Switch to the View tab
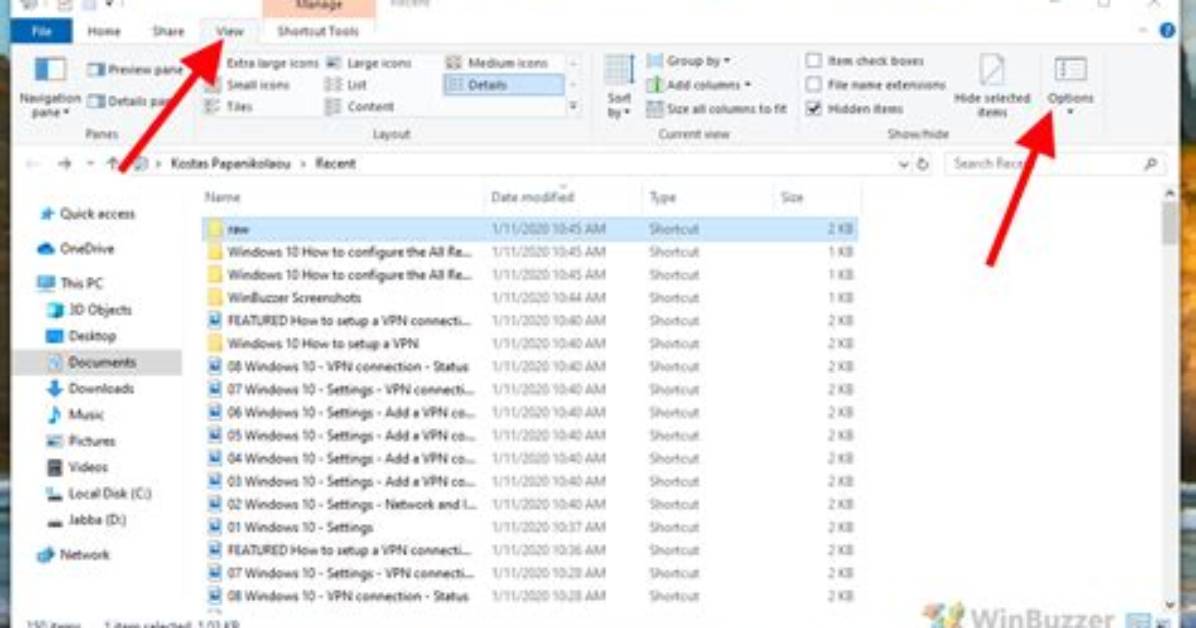Viewport: 1196px width, 628px height. pos(230,31)
